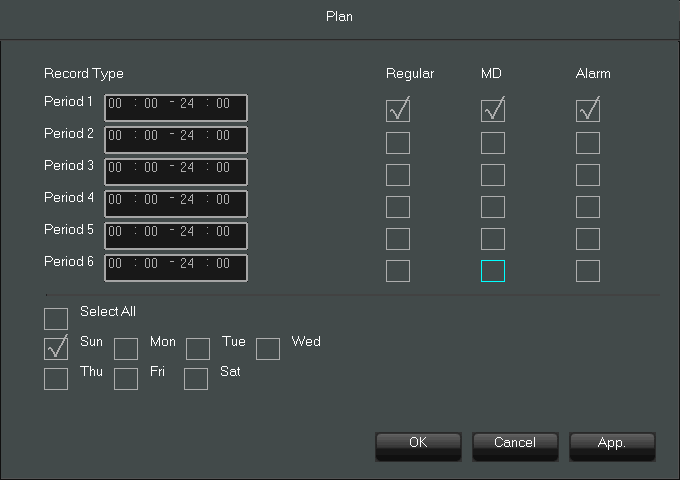Click the Plan dialog title
The image size is (680, 480).
(339, 16)
